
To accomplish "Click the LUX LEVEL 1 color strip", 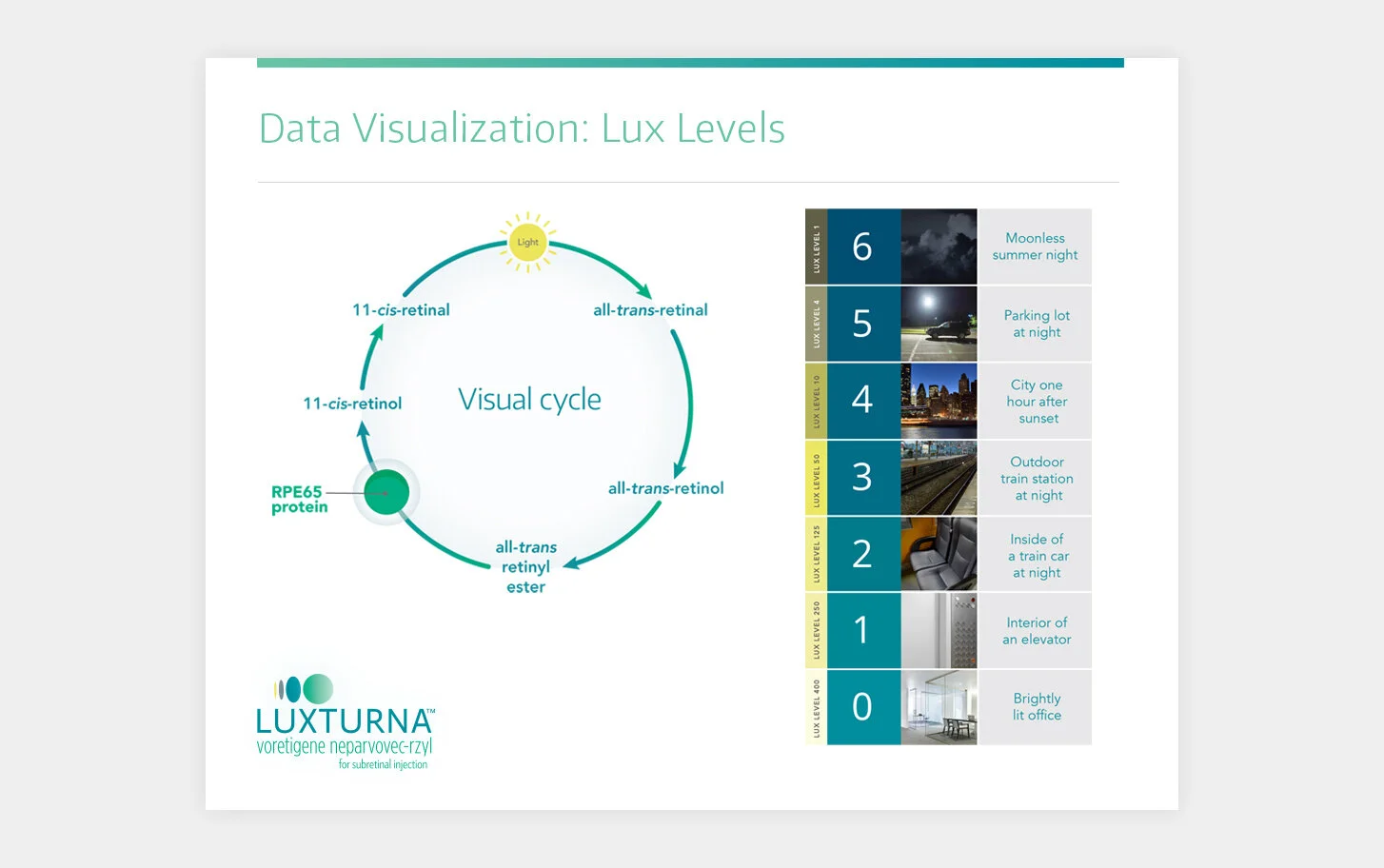I will coord(816,247).
